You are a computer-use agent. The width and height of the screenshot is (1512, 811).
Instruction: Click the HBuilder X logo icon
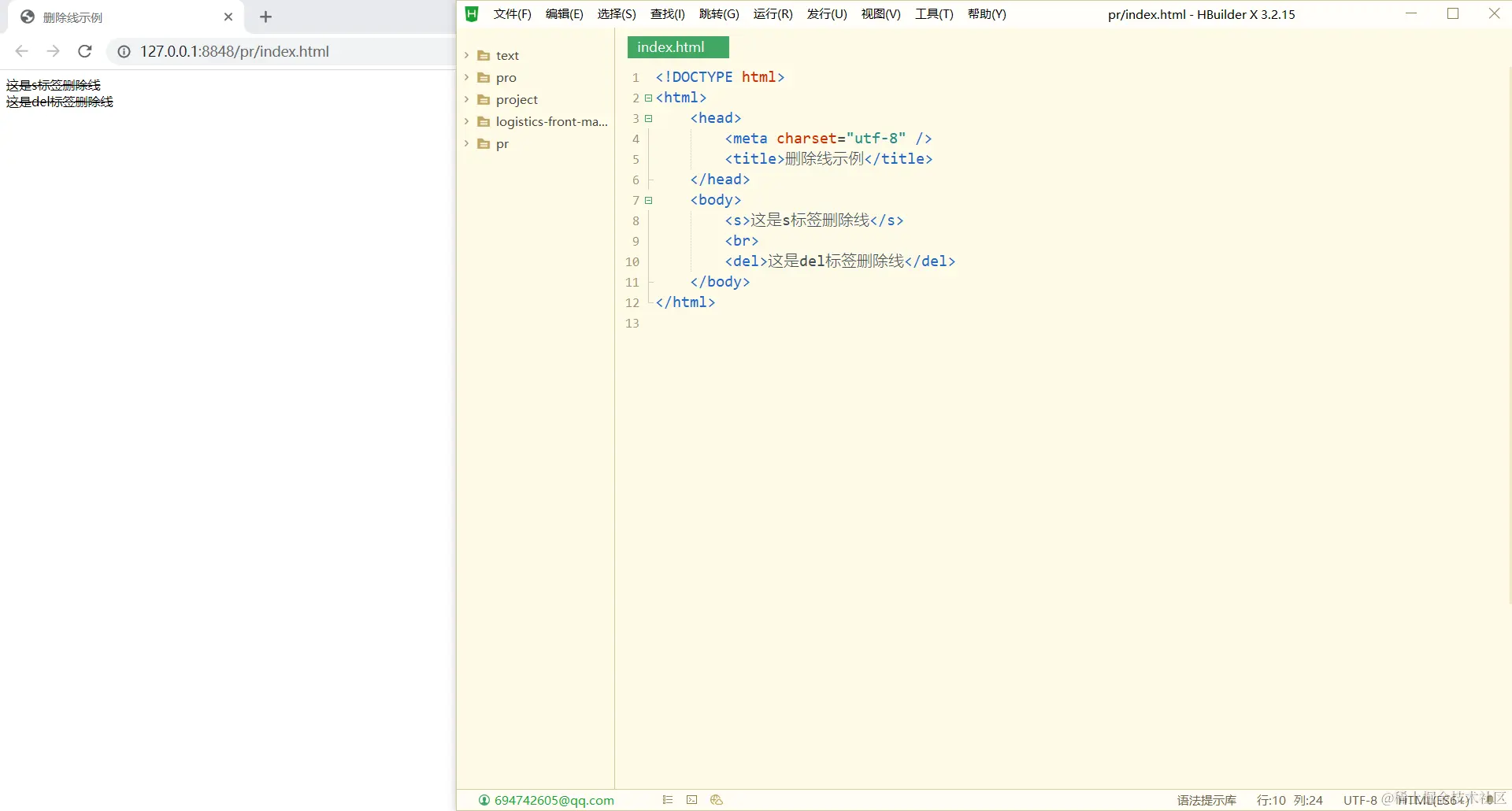pos(472,14)
